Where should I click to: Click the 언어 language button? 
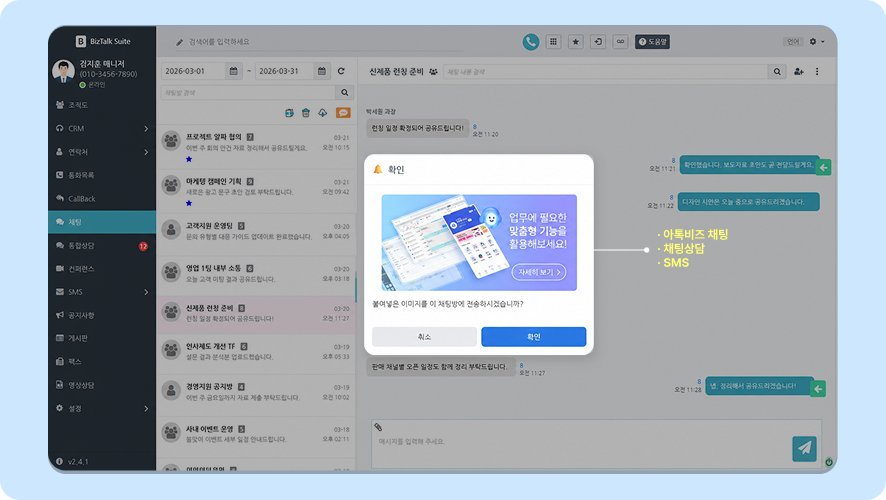coord(793,42)
